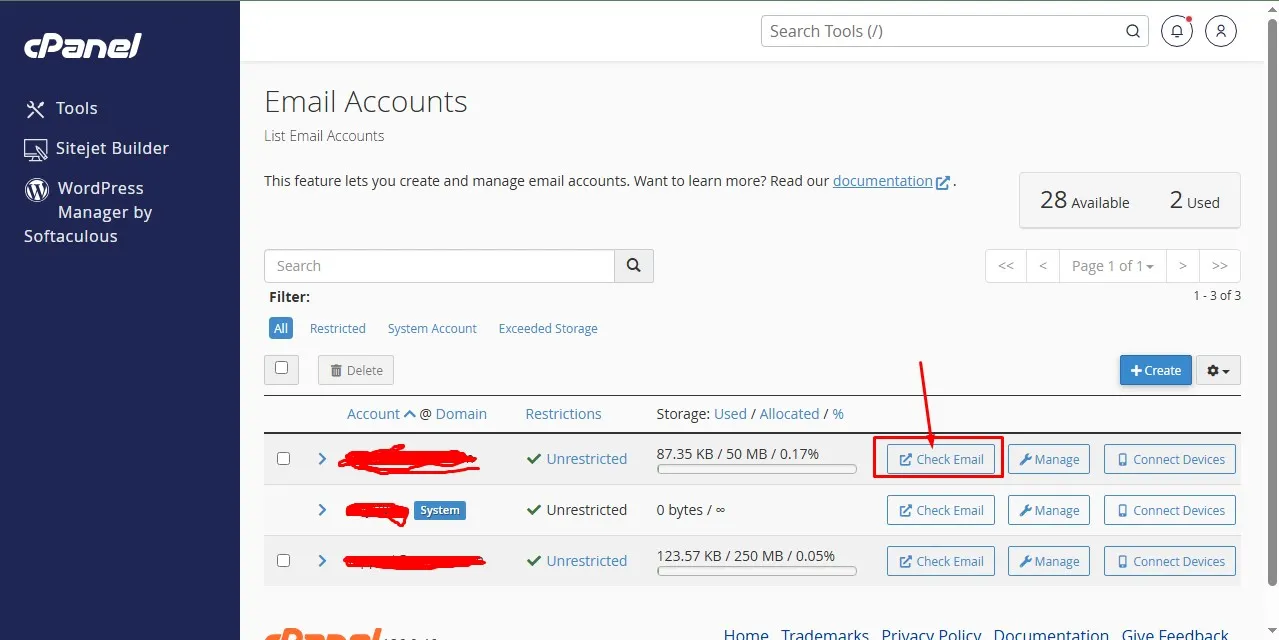Viewport: 1279px width, 640px height.
Task: Click the Create button
Action: click(1155, 370)
